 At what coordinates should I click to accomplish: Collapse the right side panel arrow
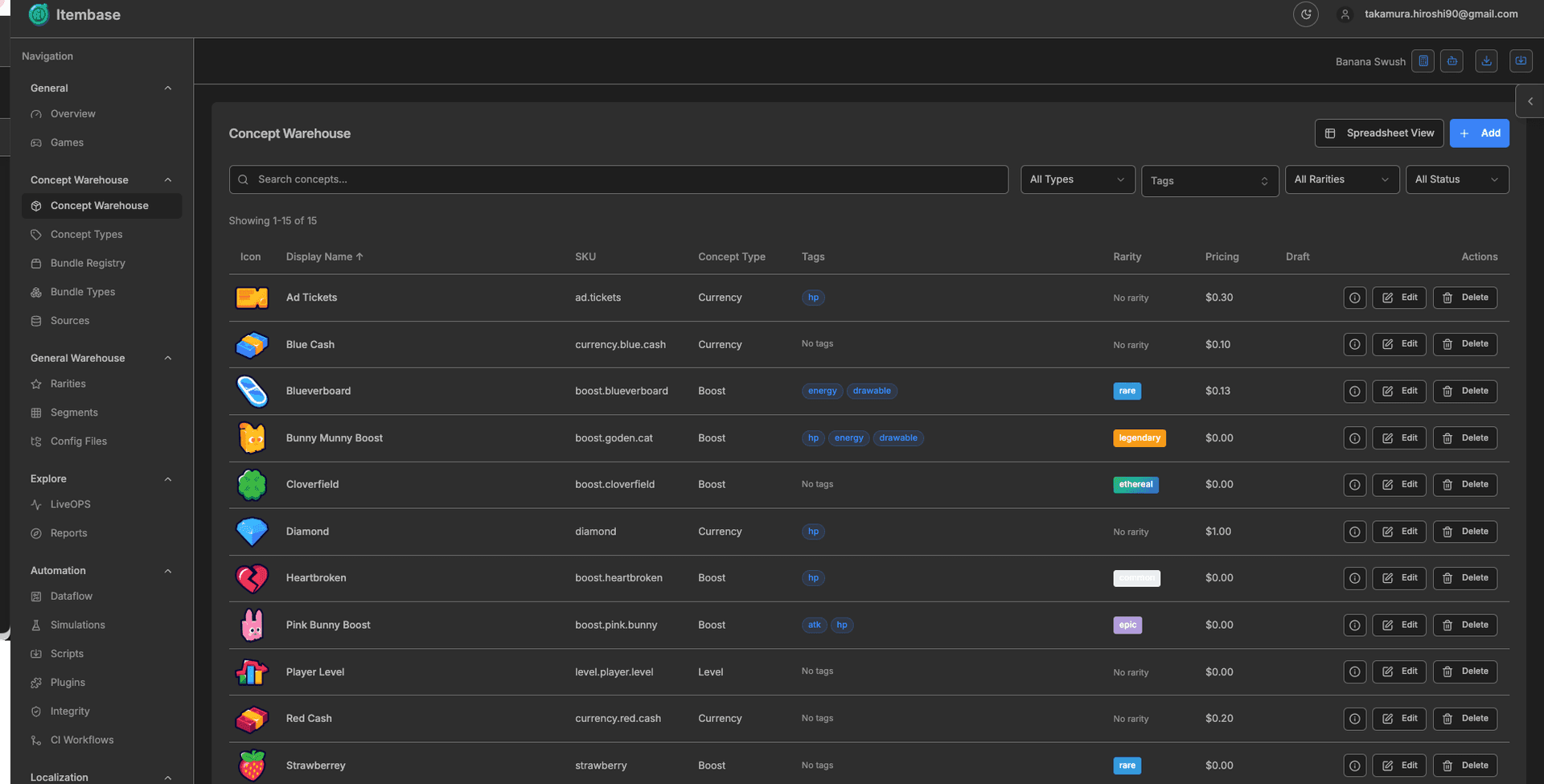tap(1530, 101)
